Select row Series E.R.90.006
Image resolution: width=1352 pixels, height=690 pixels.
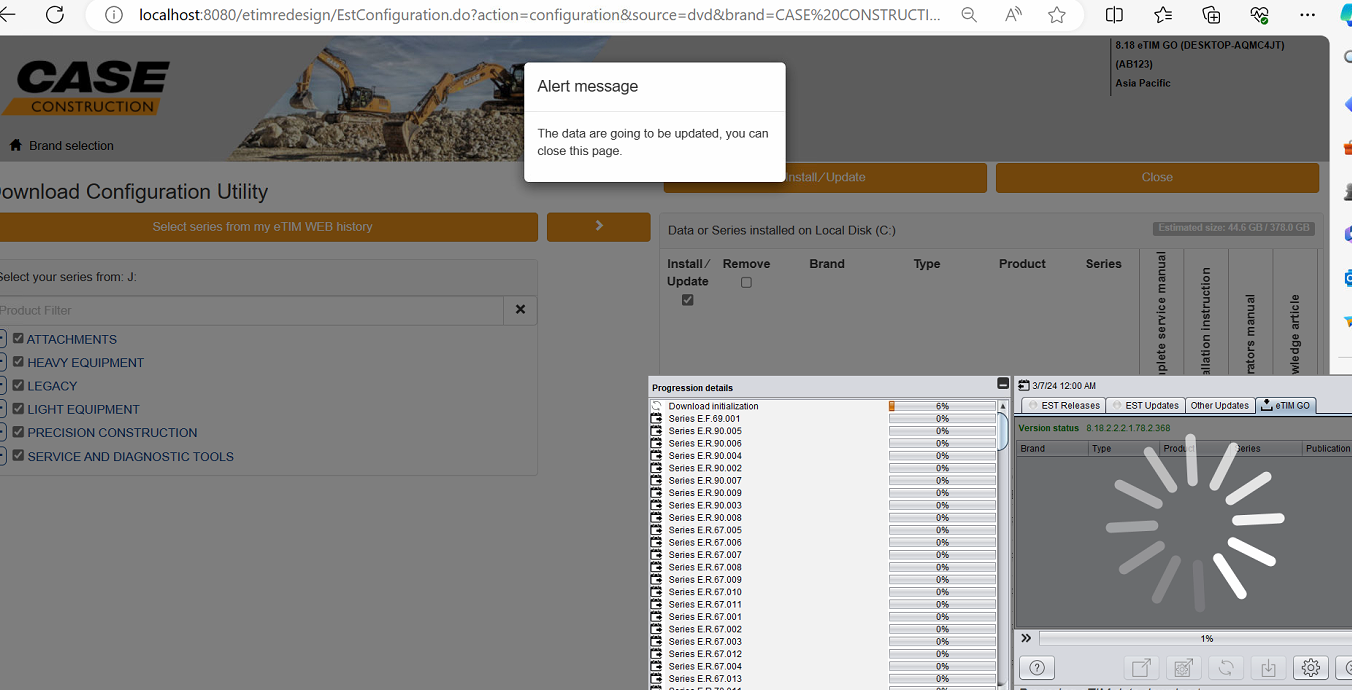(x=823, y=443)
